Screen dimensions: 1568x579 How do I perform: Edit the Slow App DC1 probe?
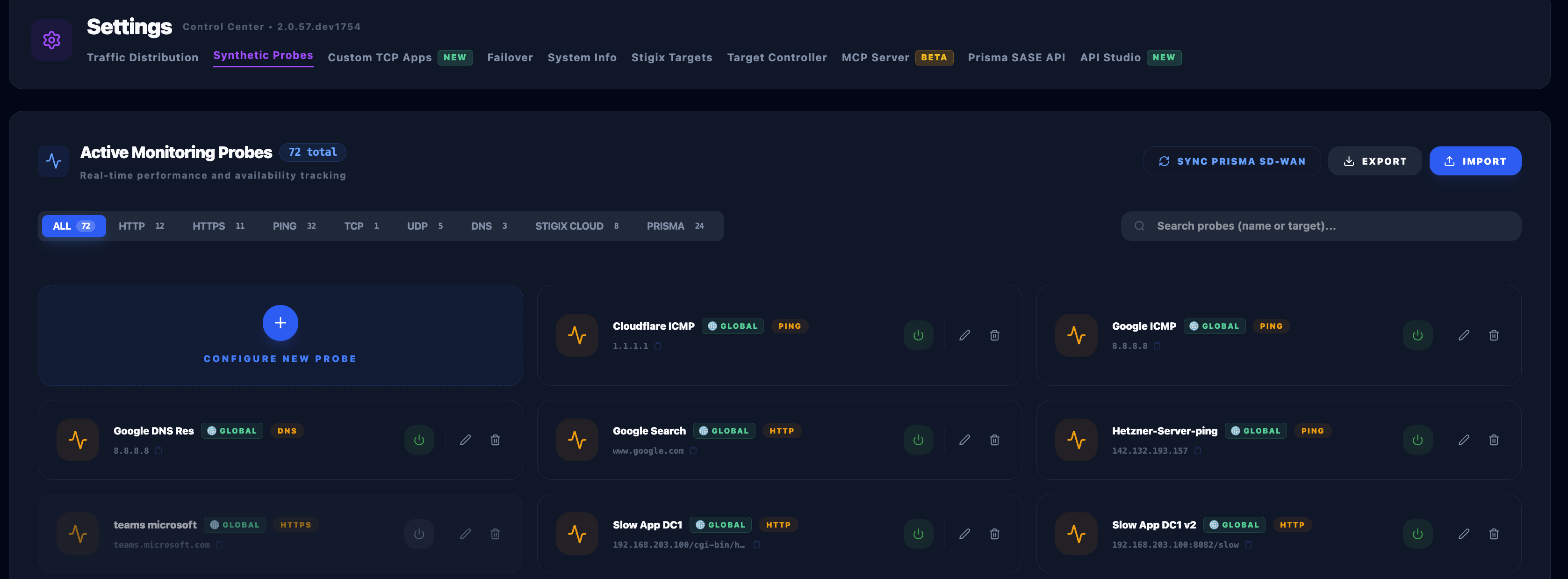964,534
